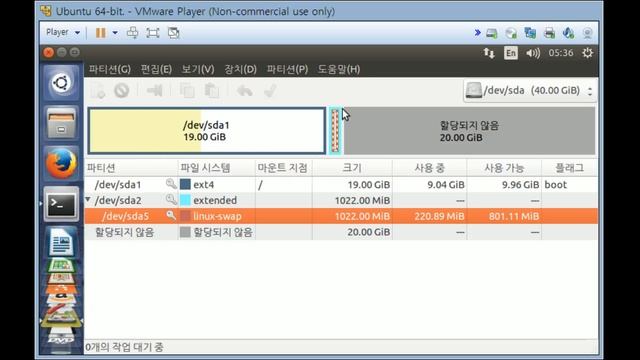The image size is (640, 360).
Task: Click the gray unallocated filesystem swatch
Action: click(x=185, y=232)
